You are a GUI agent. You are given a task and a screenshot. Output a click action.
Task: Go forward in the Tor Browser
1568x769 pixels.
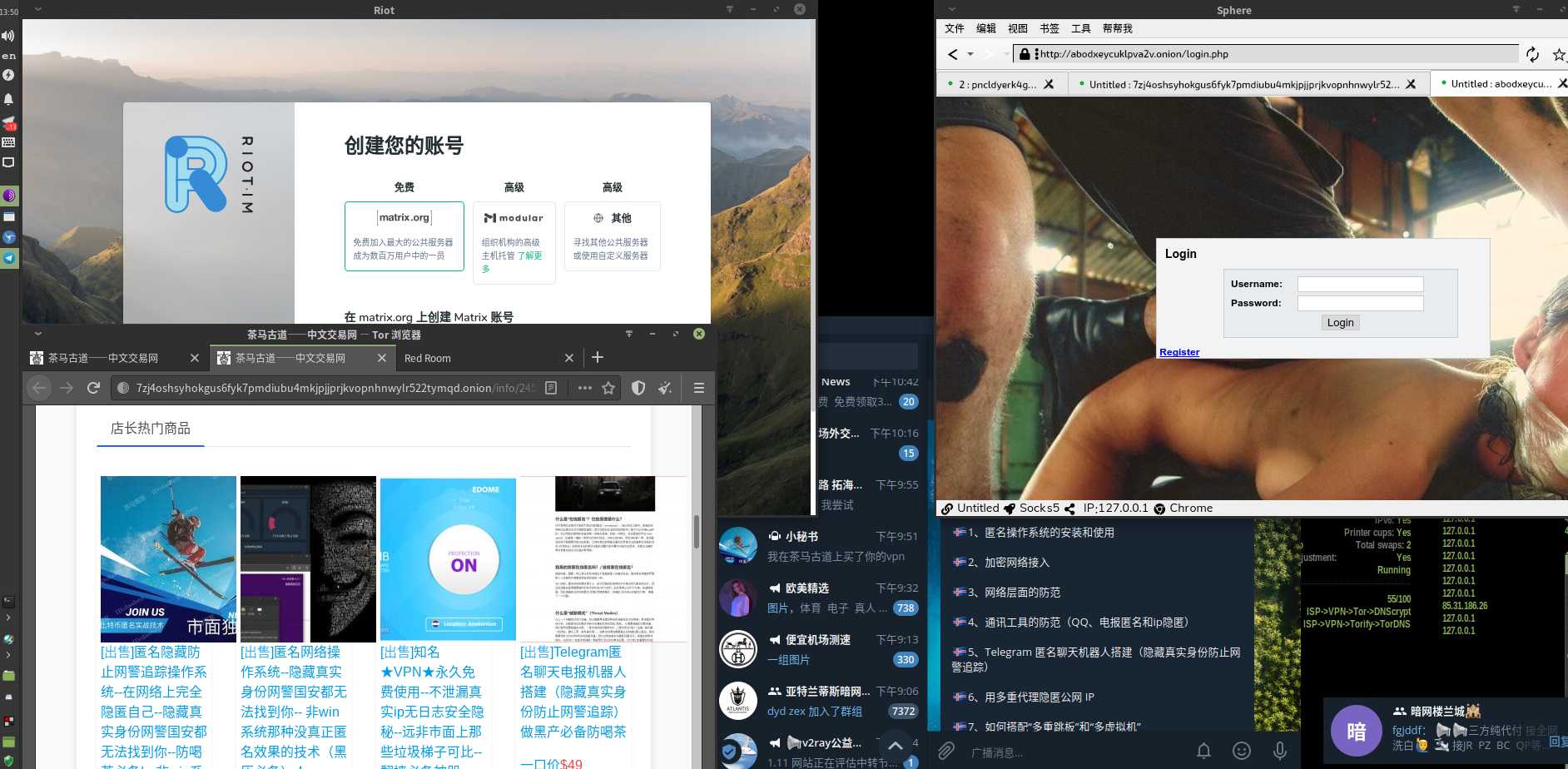click(67, 388)
